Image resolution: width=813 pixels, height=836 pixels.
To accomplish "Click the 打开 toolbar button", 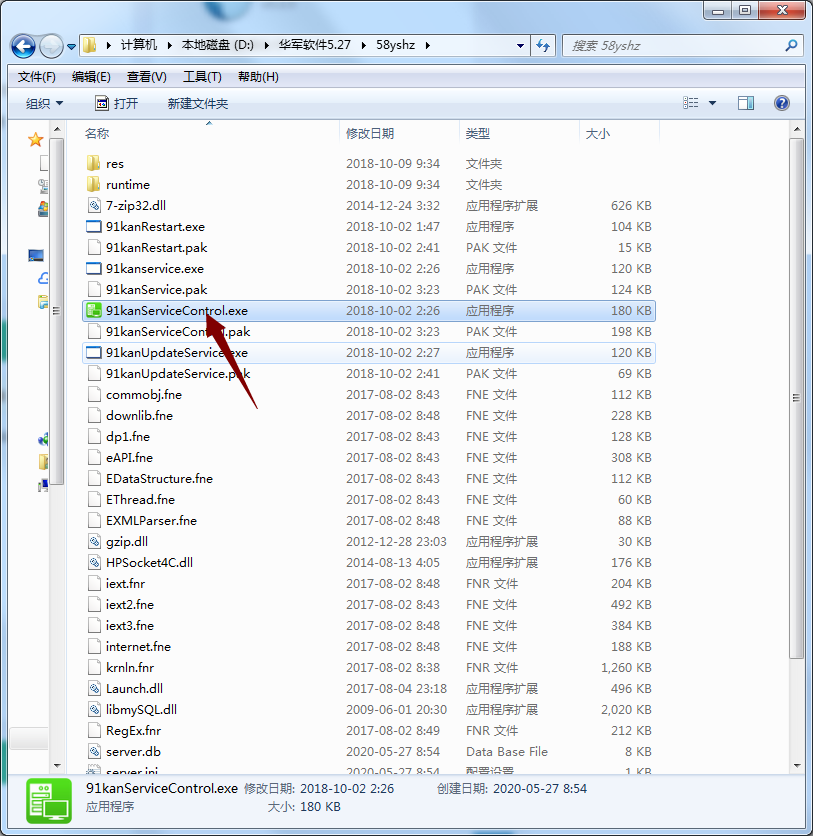I will tap(116, 103).
